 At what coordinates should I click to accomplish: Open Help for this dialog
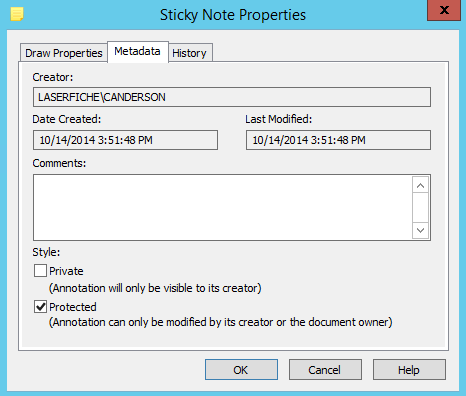tap(409, 370)
